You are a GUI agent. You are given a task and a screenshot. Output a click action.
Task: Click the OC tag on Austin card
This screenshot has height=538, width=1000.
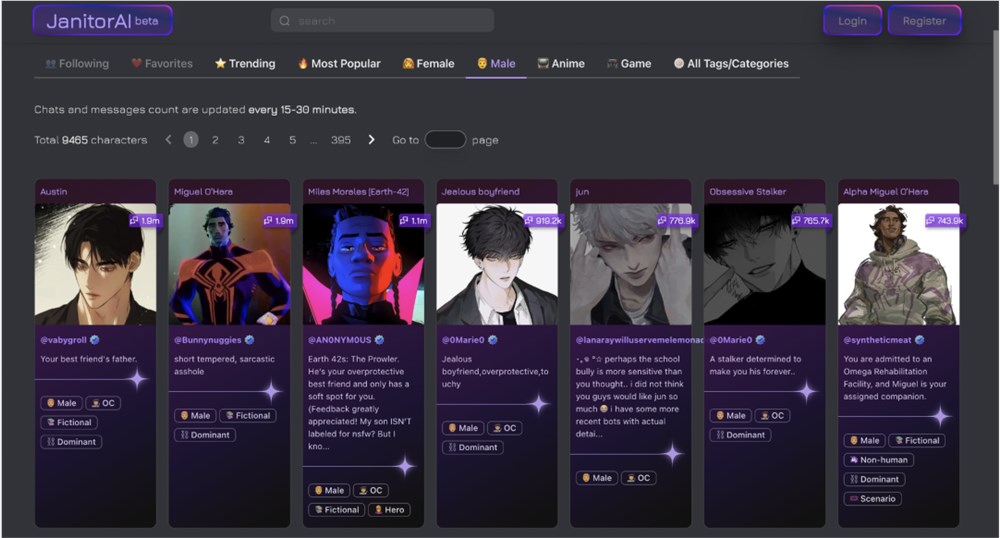pos(103,403)
